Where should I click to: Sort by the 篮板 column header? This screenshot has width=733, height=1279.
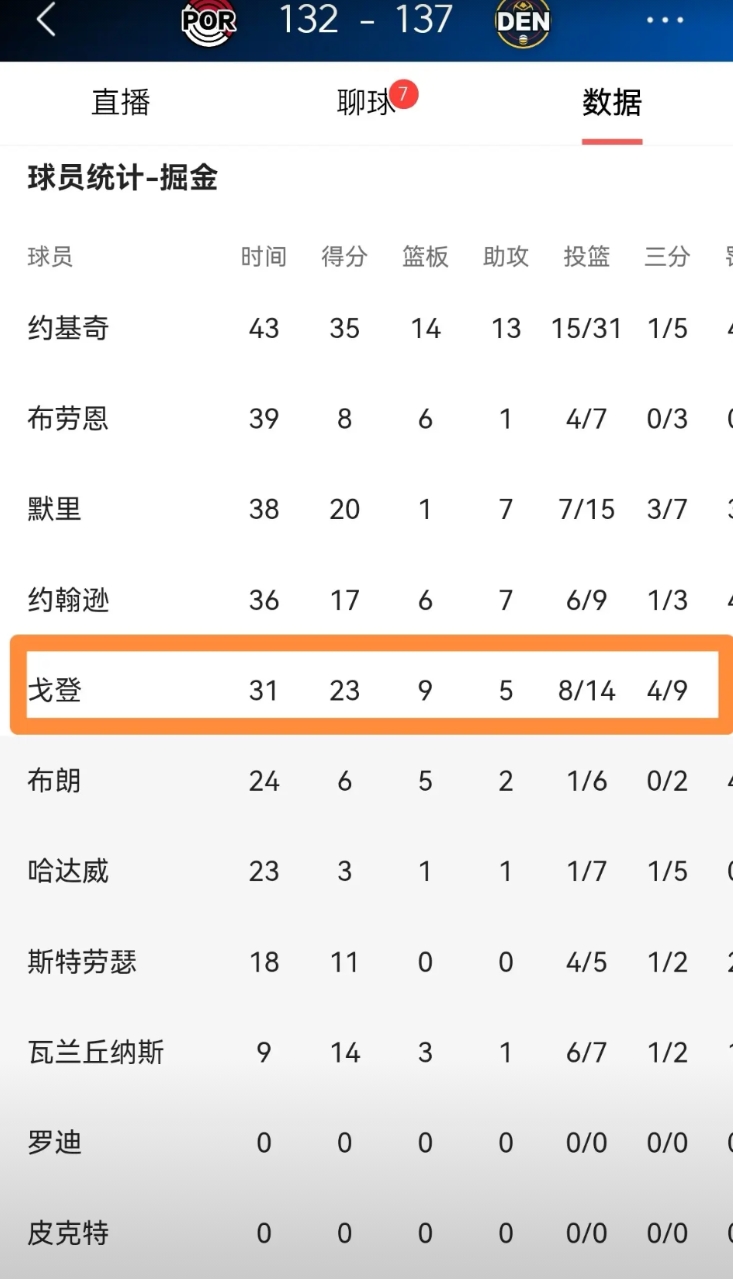pos(425,257)
